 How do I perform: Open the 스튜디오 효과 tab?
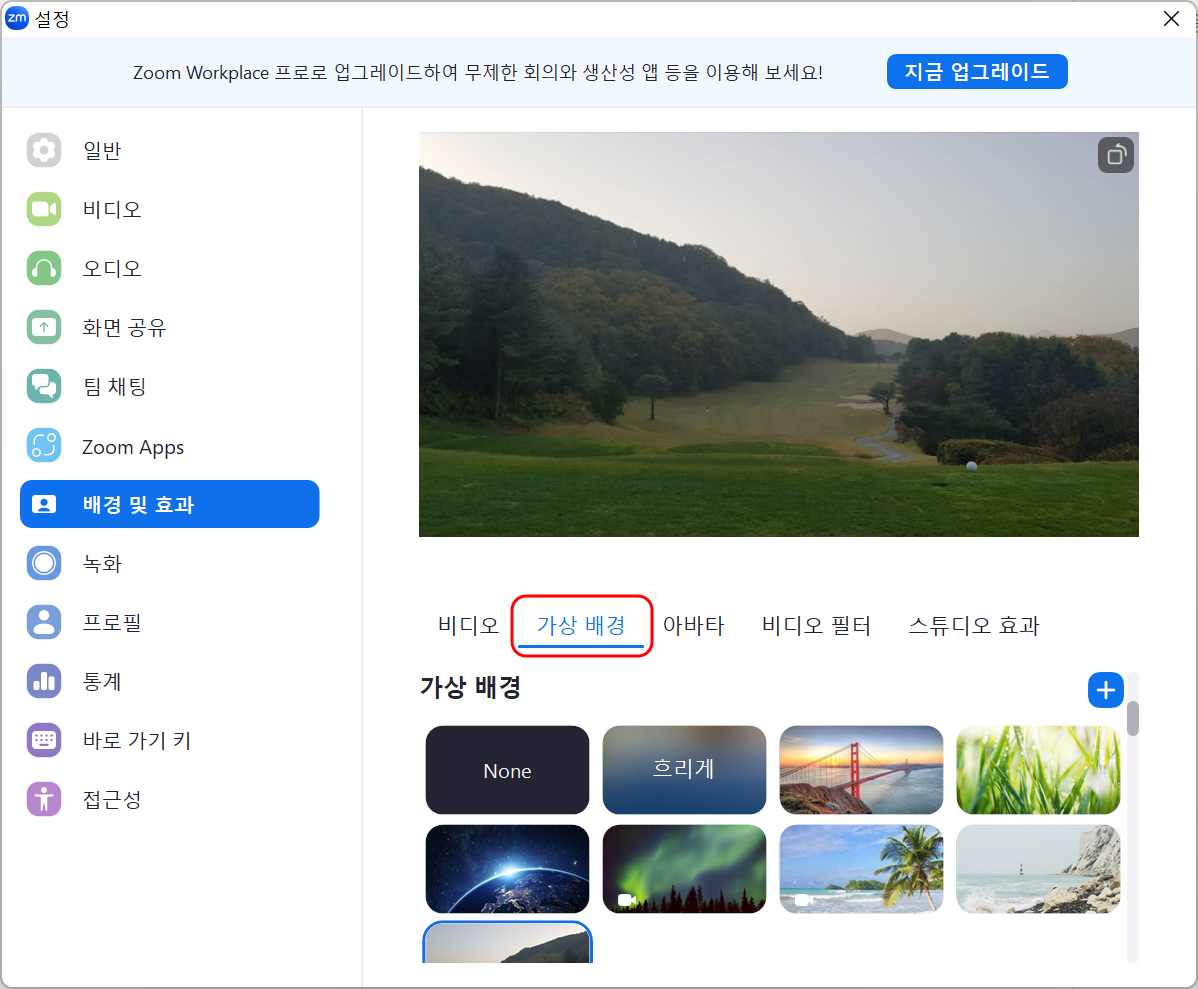[973, 625]
